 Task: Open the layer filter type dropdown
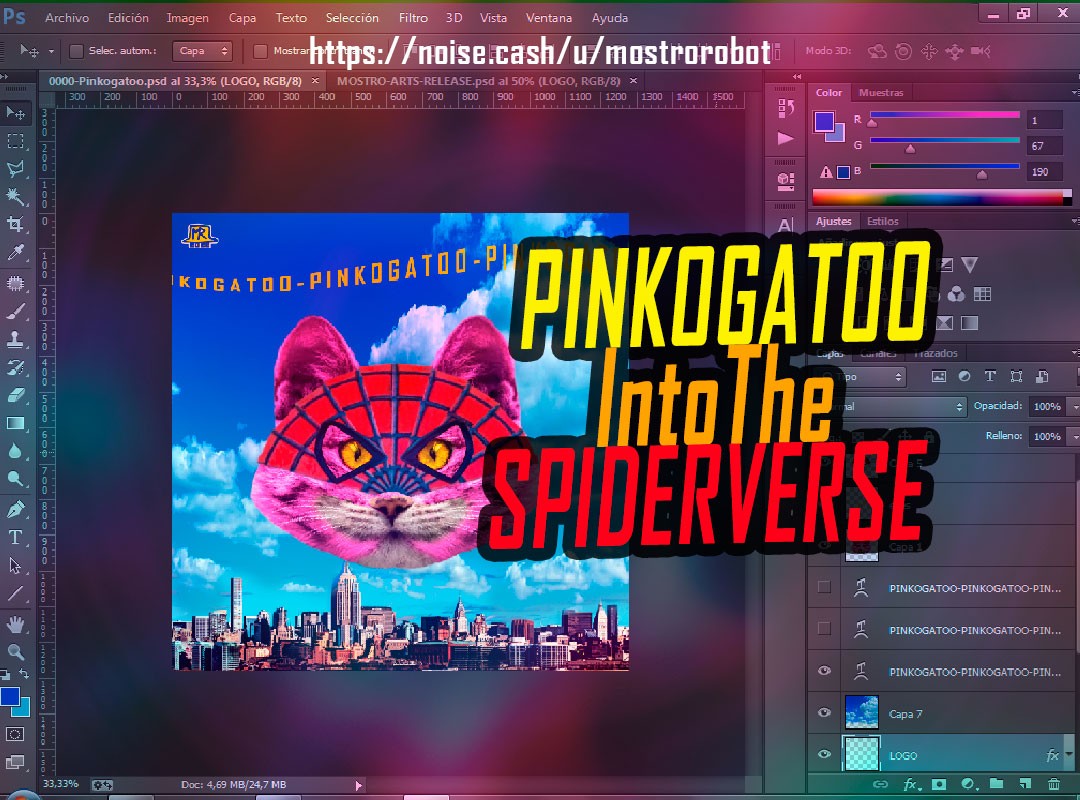(x=860, y=377)
